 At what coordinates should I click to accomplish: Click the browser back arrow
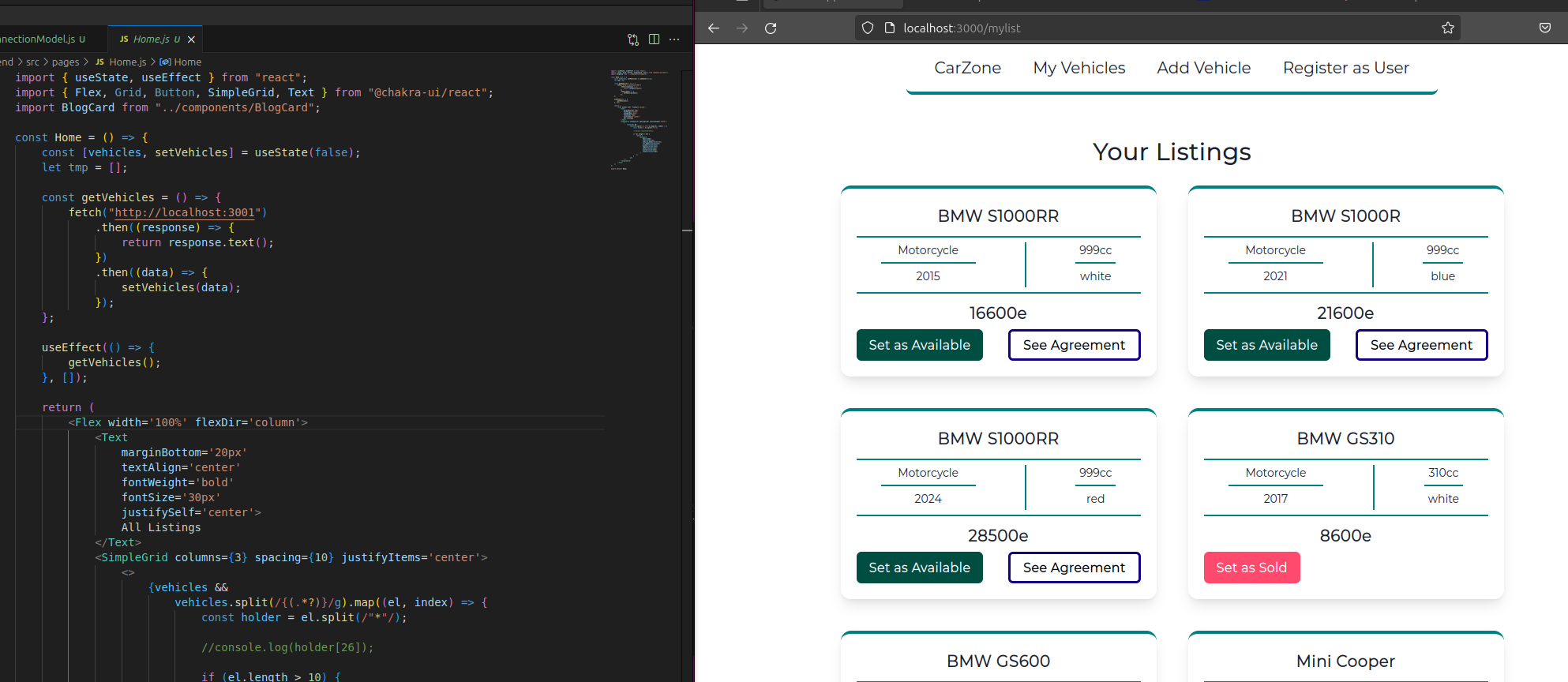pyautogui.click(x=714, y=28)
